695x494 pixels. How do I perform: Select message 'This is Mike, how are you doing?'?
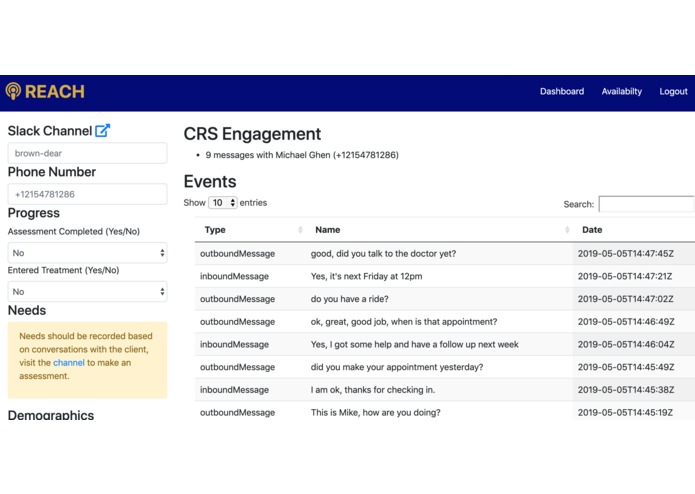(x=375, y=412)
